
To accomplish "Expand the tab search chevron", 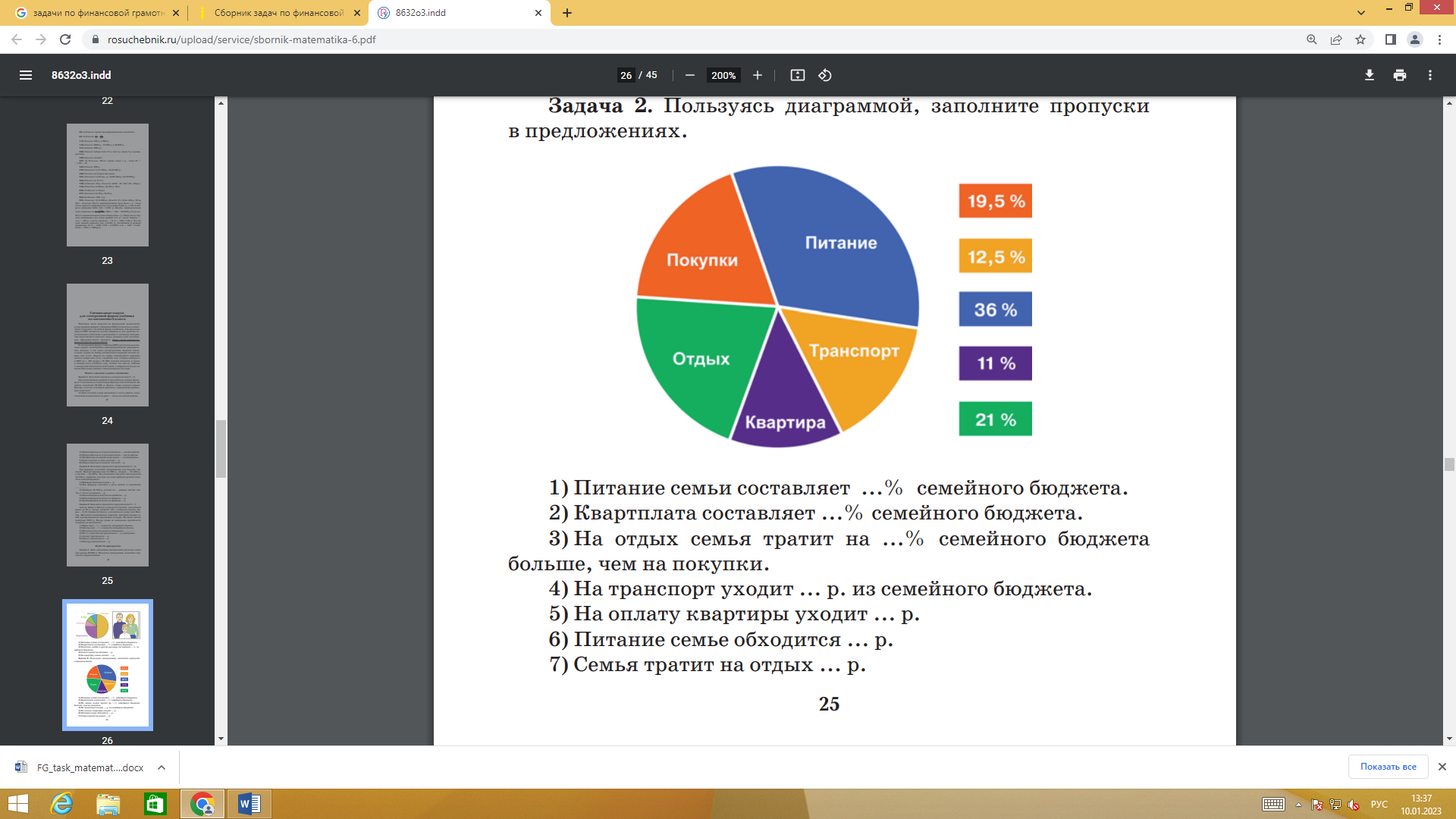I will 1361,12.
